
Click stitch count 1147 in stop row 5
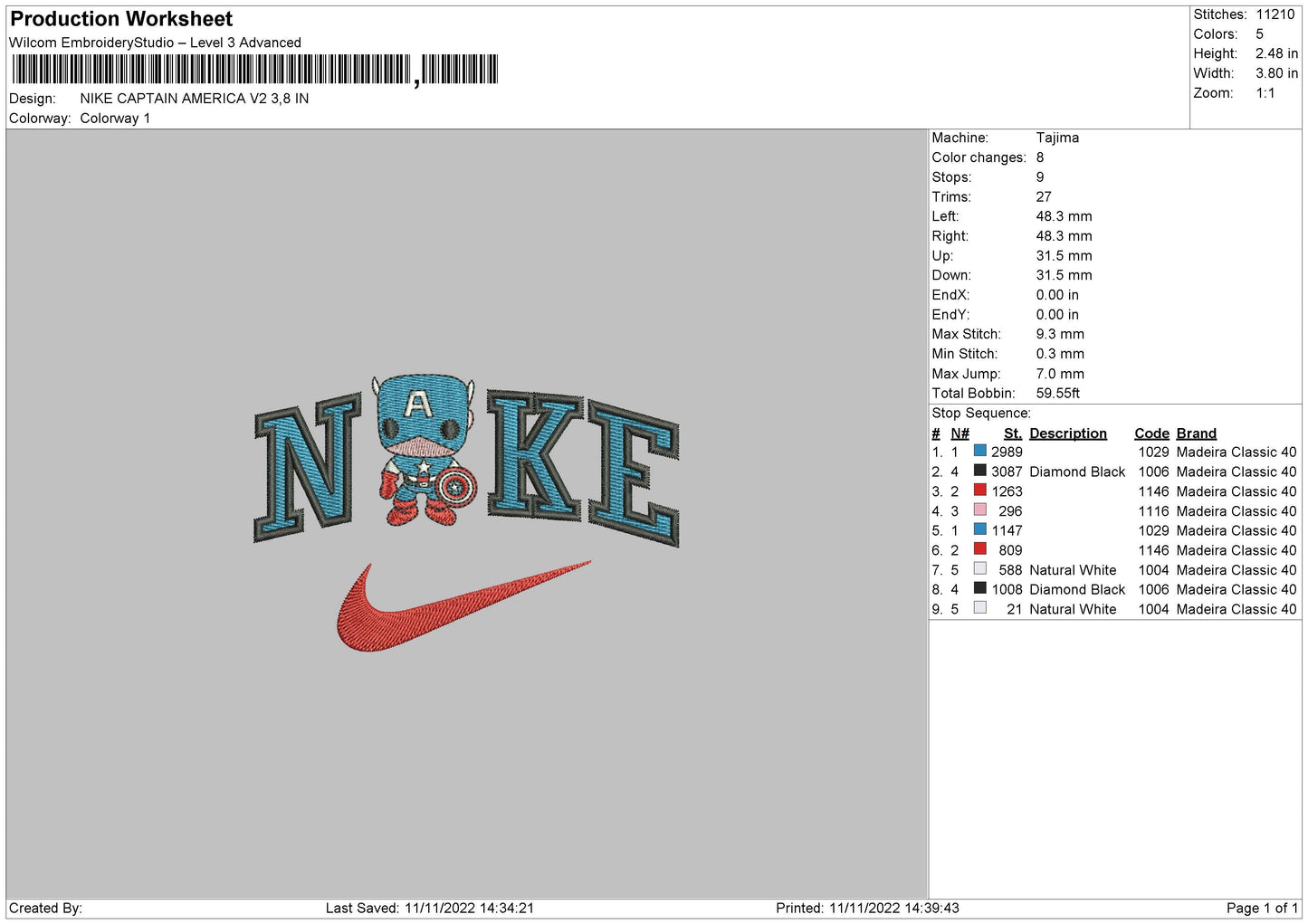(x=1007, y=531)
